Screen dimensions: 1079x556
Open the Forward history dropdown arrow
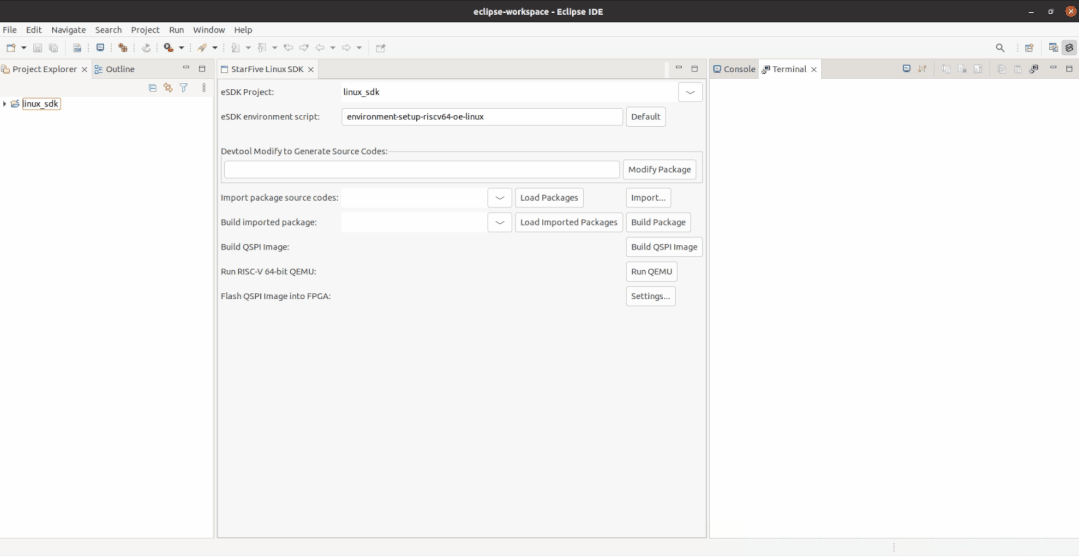(359, 48)
